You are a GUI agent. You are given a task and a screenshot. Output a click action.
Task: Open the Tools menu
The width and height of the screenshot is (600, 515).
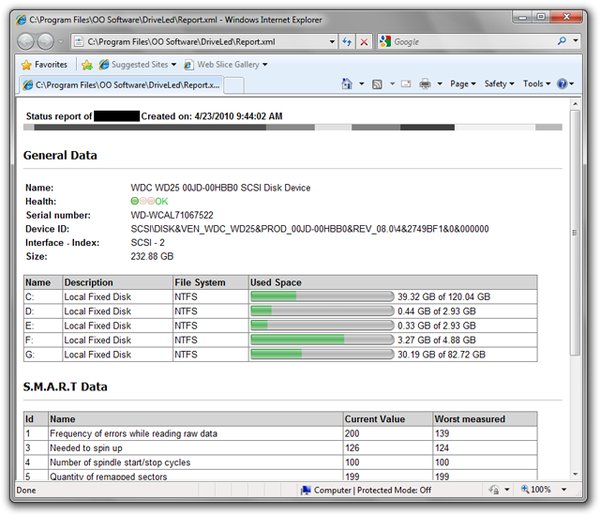pyautogui.click(x=536, y=84)
